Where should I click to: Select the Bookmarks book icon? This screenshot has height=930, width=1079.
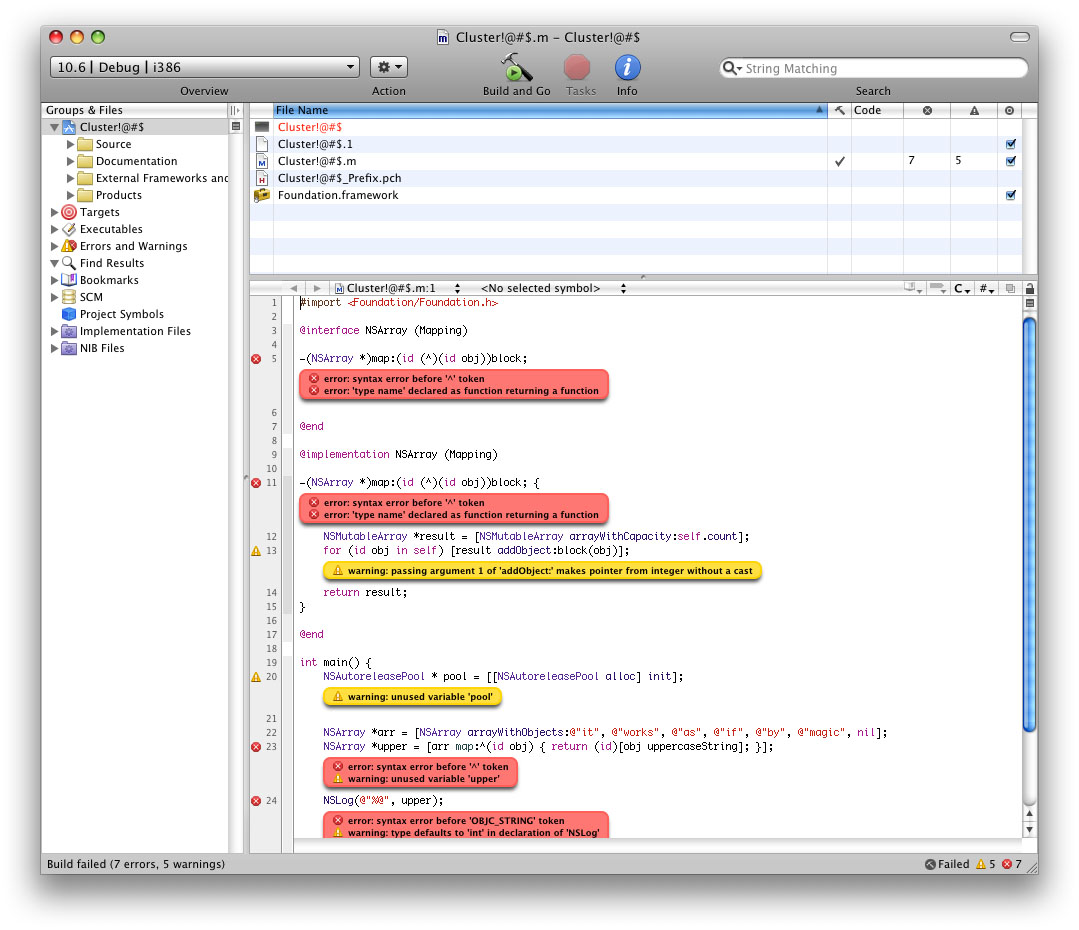pyautogui.click(x=69, y=280)
